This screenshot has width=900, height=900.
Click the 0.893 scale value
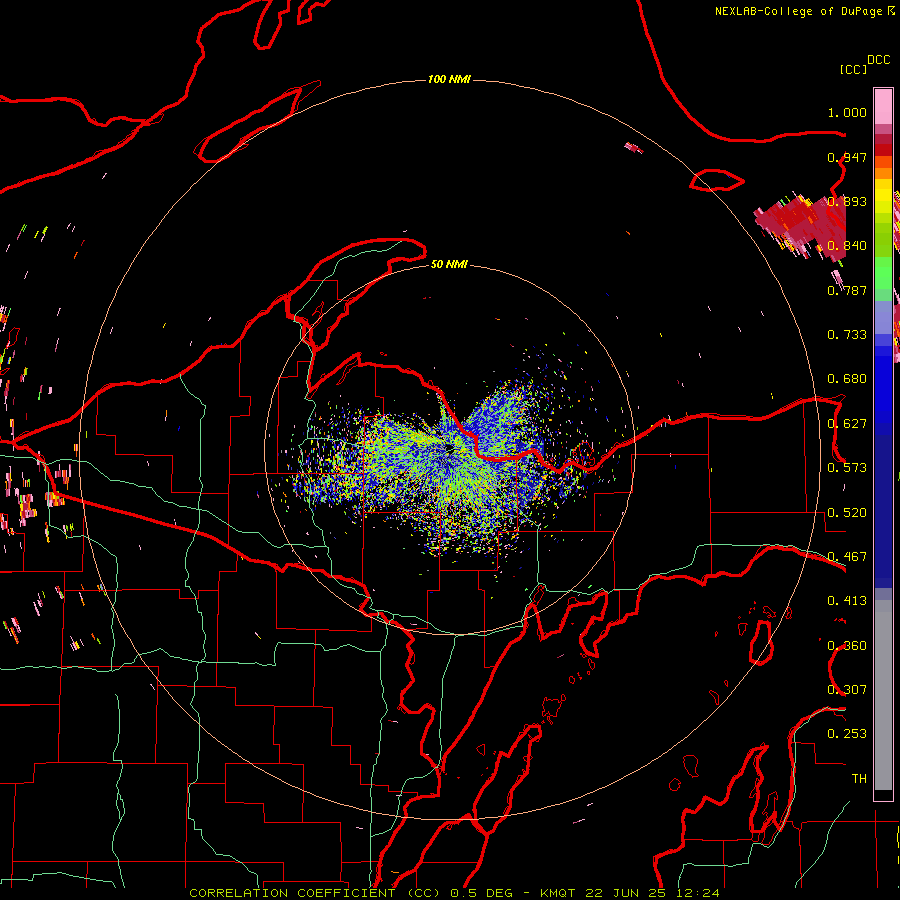[x=847, y=201]
